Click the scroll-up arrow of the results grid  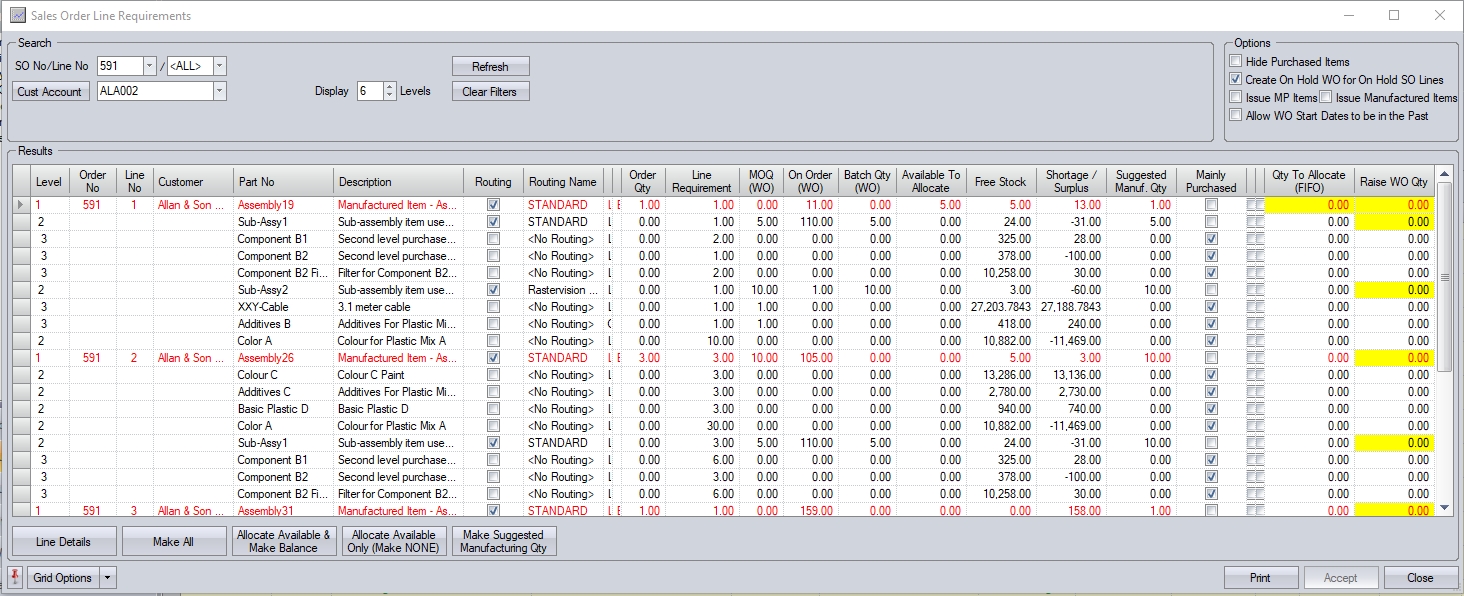(x=1443, y=174)
